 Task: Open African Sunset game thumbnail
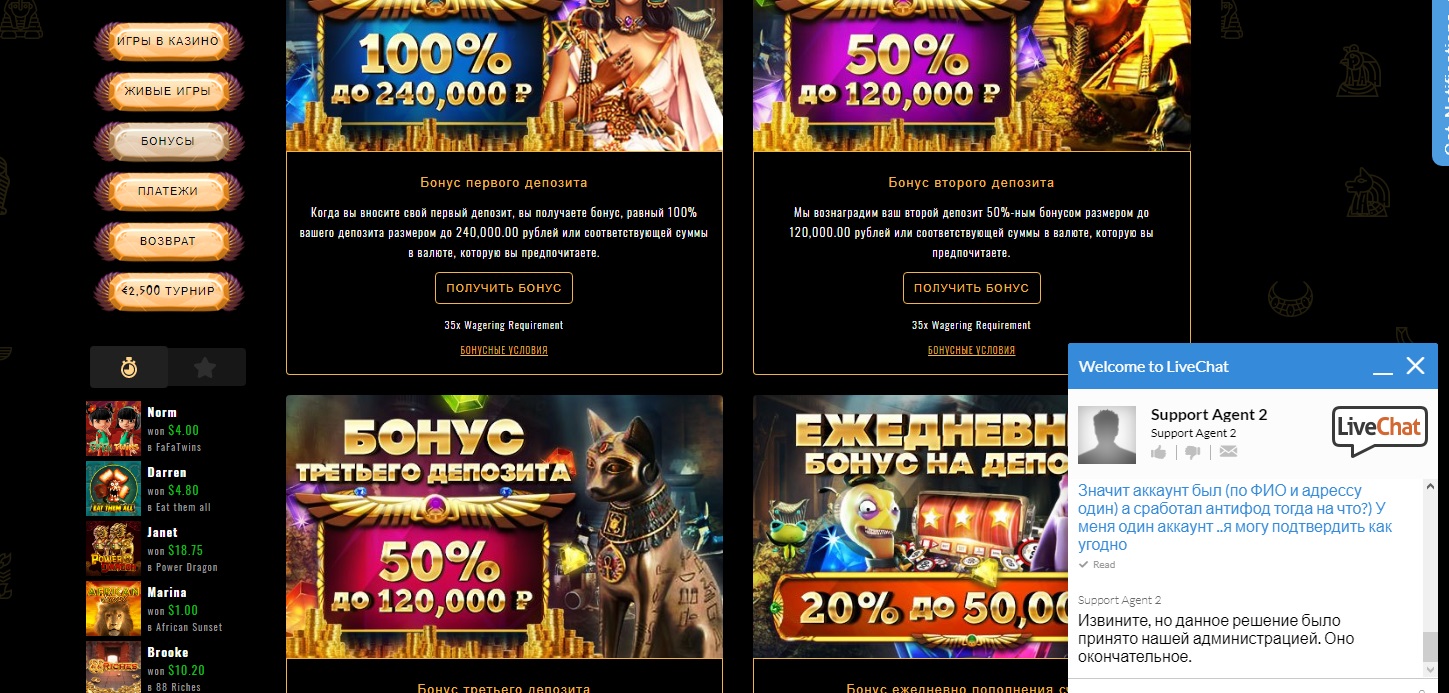pyautogui.click(x=113, y=609)
